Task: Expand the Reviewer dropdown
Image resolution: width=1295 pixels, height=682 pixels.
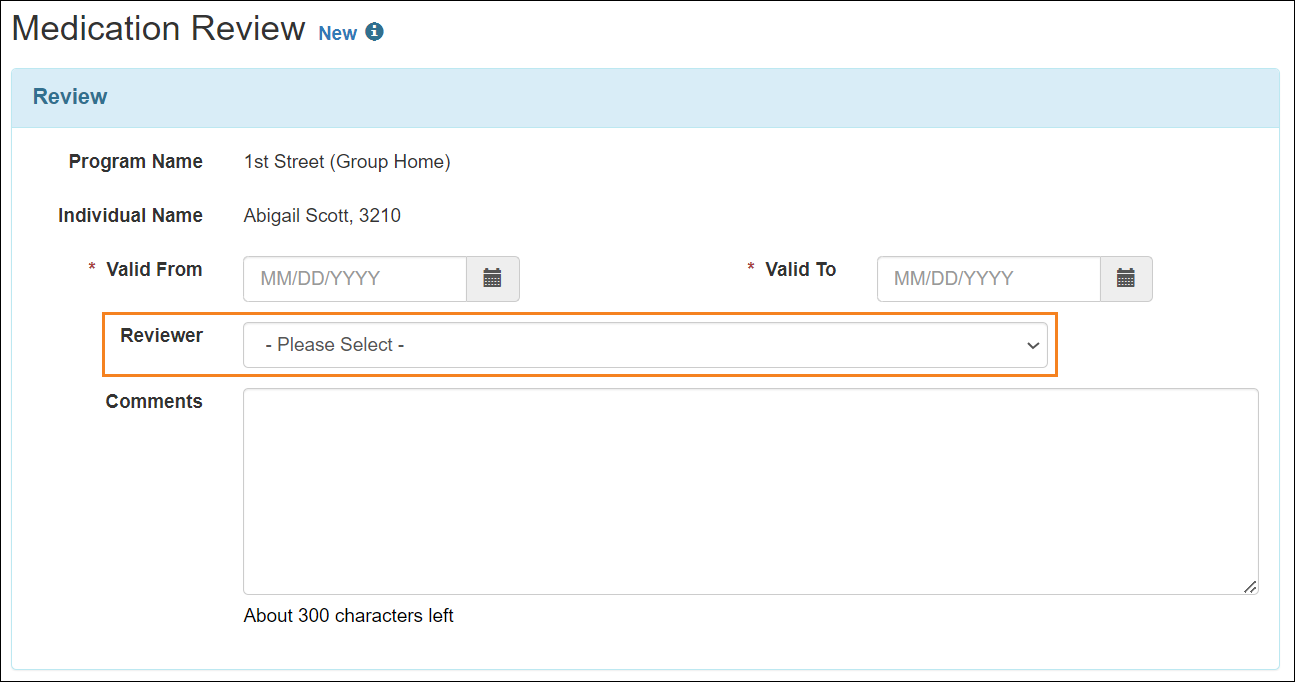Action: (645, 345)
